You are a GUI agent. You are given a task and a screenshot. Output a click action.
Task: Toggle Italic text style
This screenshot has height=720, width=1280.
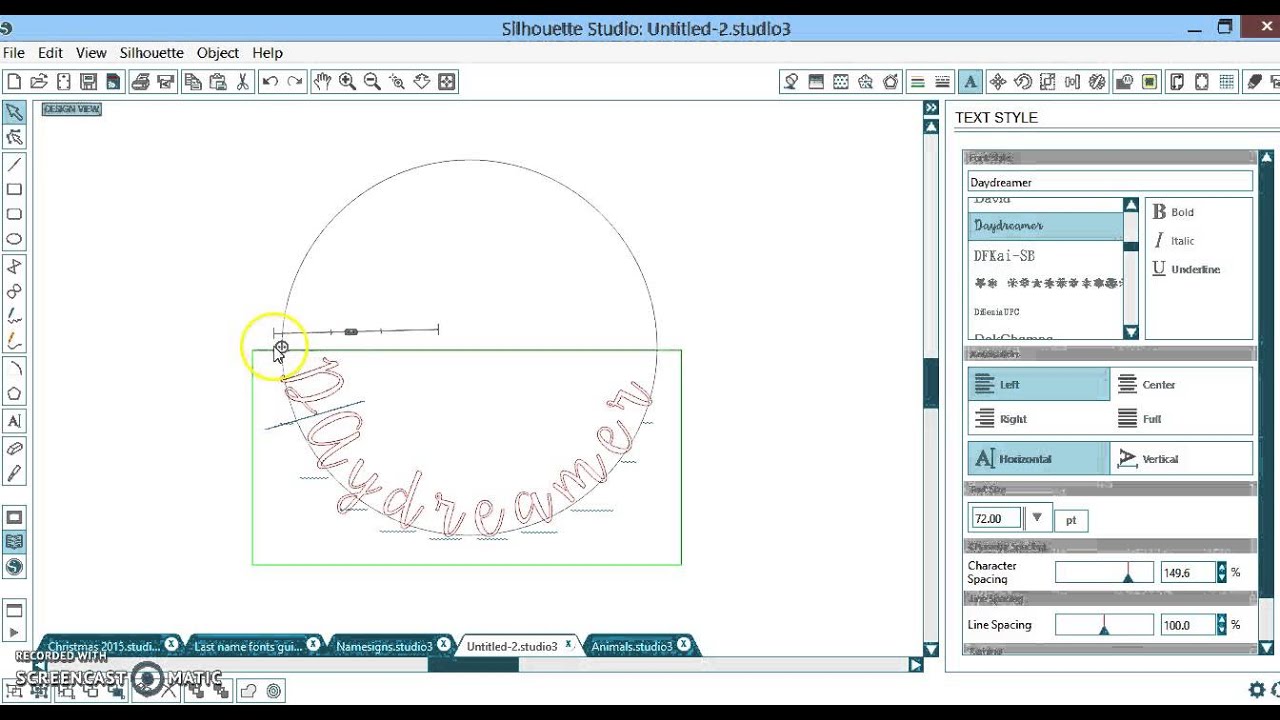point(1174,241)
